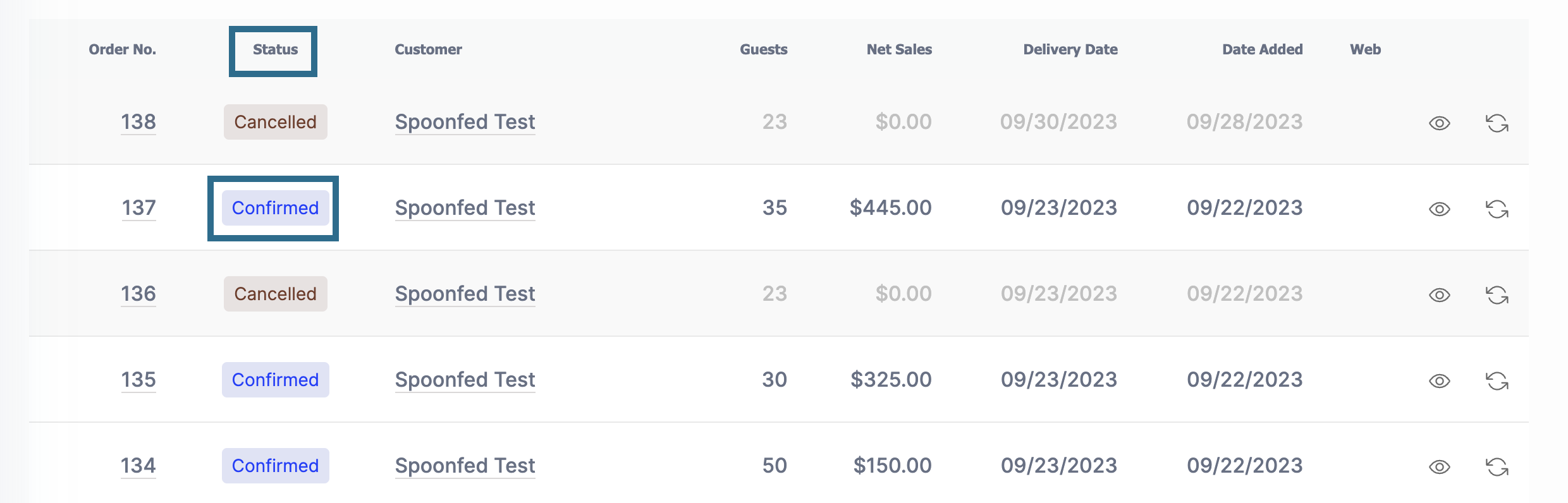Open eye preview for order 136
The width and height of the screenshot is (1568, 503).
[1440, 295]
